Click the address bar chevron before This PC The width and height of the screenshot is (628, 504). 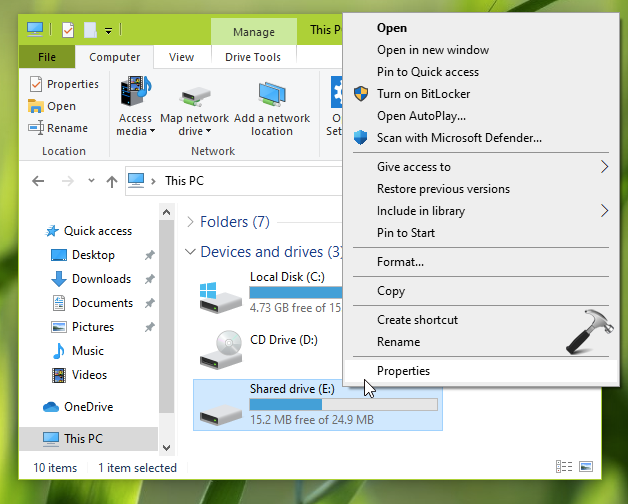[x=153, y=181]
